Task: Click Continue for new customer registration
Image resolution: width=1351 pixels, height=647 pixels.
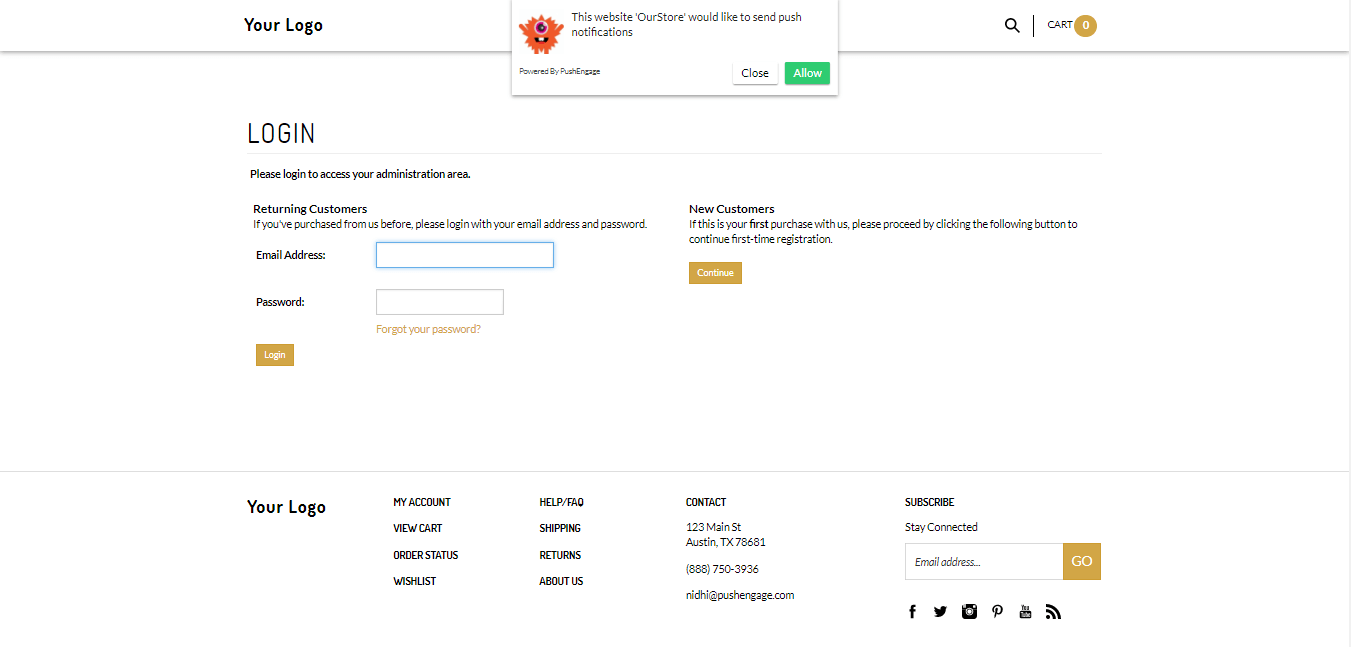Action: 715,273
